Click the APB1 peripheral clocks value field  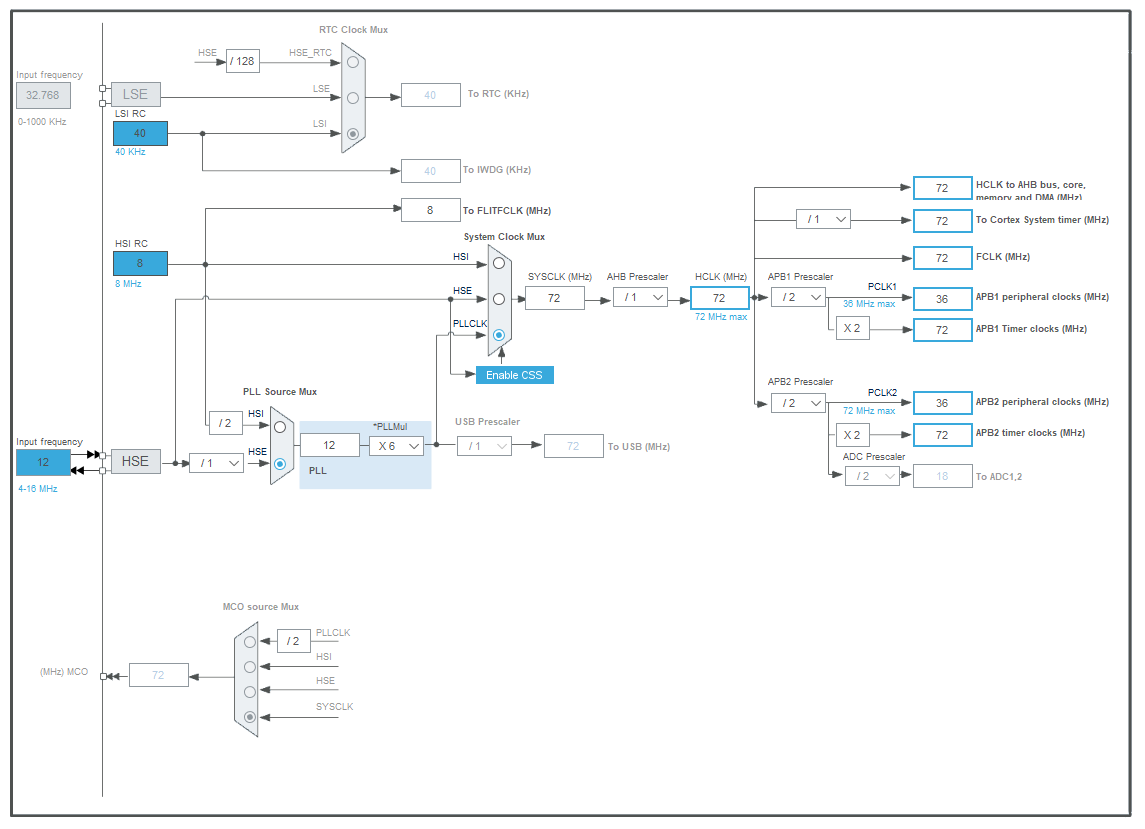coord(942,299)
